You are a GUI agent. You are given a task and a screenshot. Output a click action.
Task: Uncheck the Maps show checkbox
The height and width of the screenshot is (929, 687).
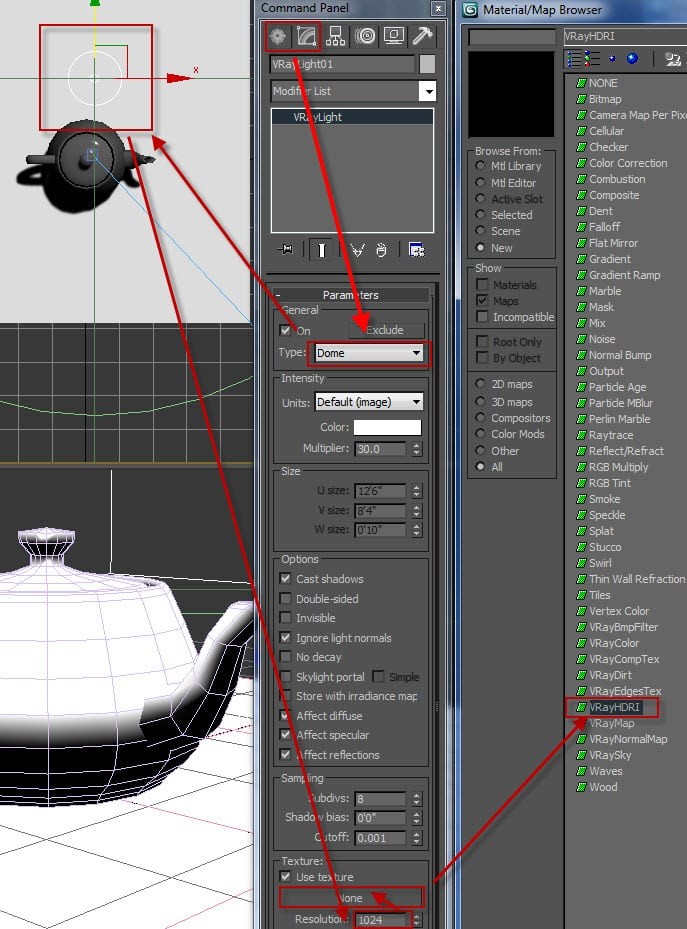tap(483, 300)
